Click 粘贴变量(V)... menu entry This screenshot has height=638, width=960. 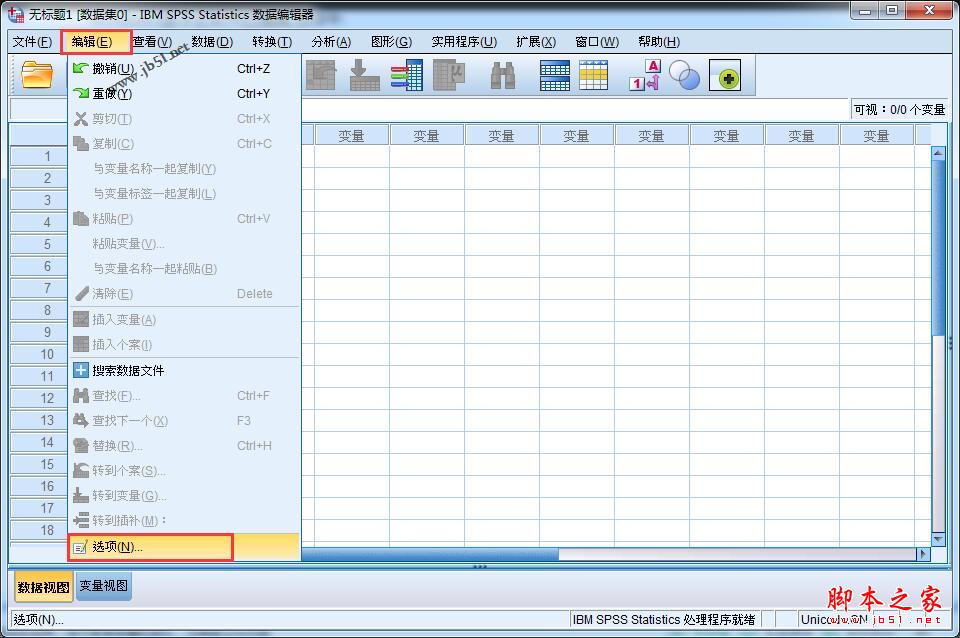coord(184,244)
